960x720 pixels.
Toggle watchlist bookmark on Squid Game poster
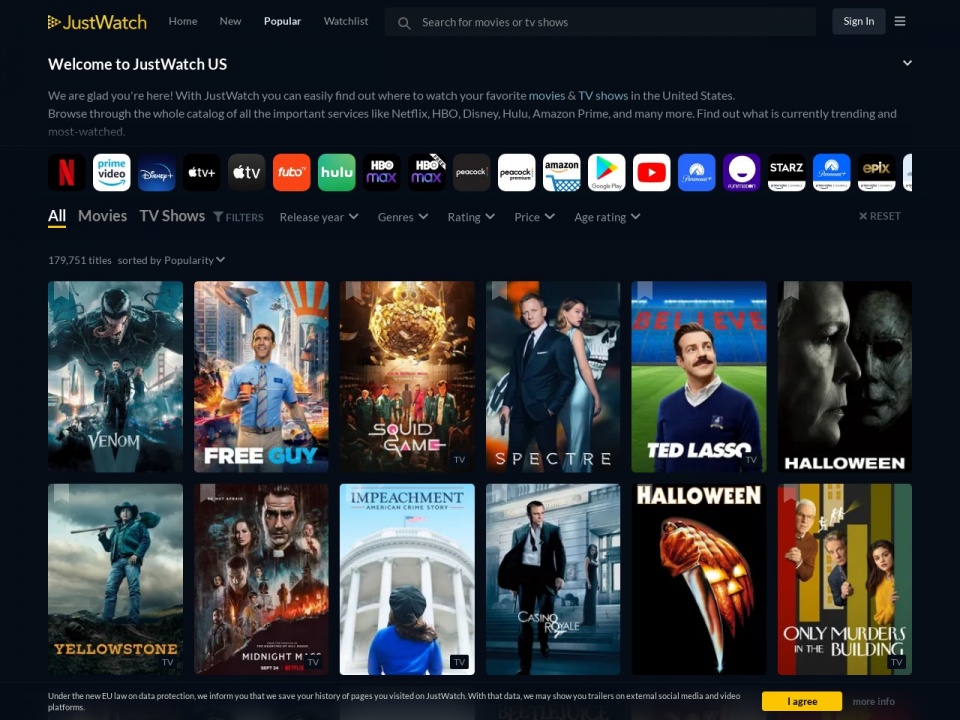(x=353, y=290)
